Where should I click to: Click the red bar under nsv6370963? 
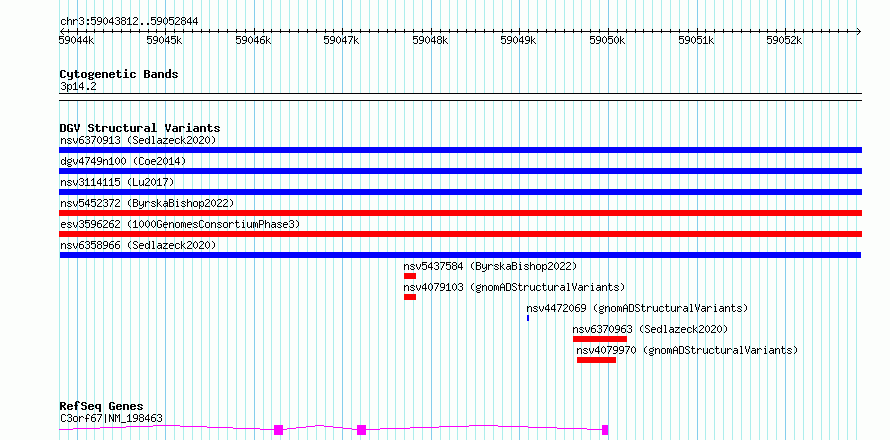600,339
